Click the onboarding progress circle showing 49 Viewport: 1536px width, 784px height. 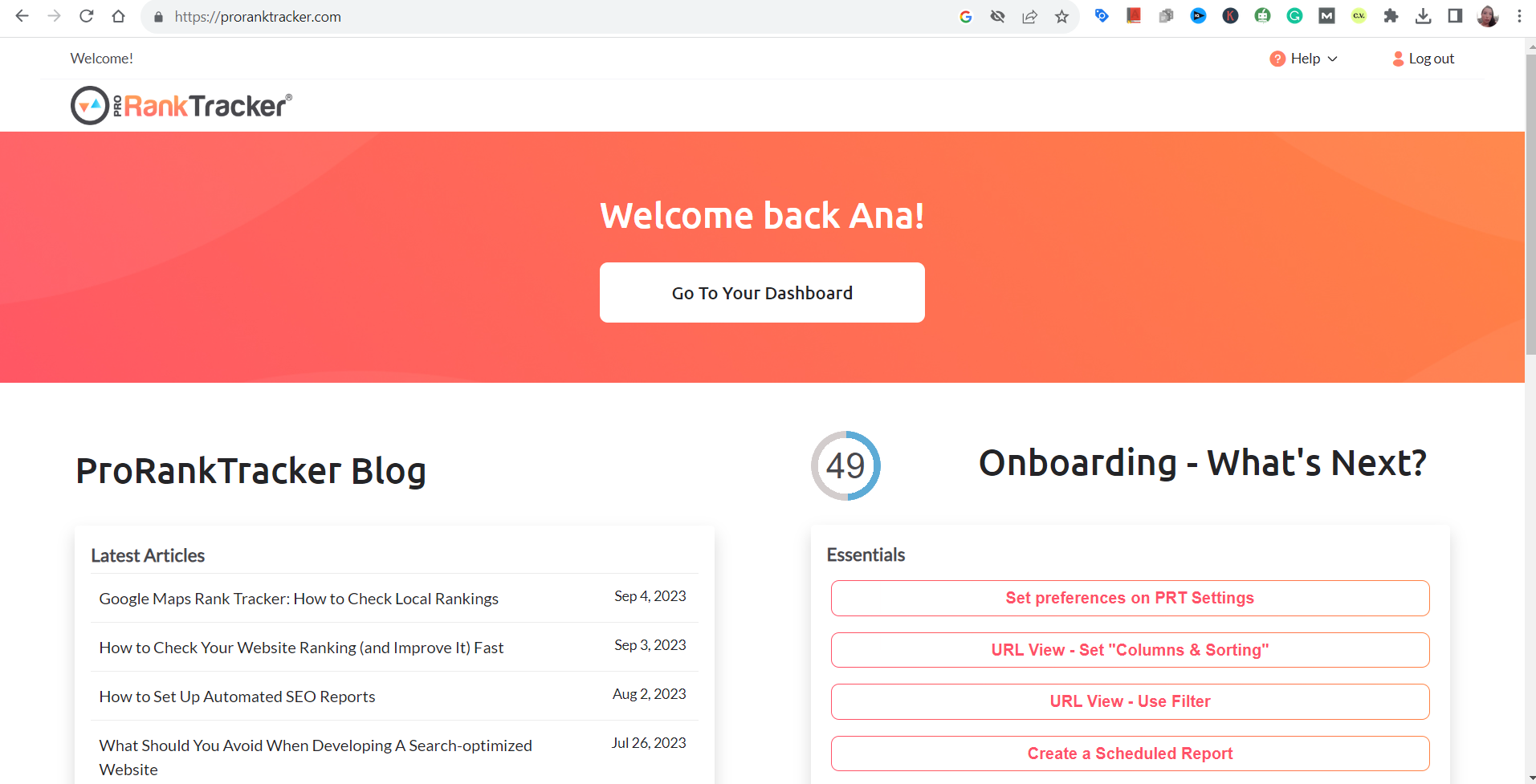tap(845, 465)
